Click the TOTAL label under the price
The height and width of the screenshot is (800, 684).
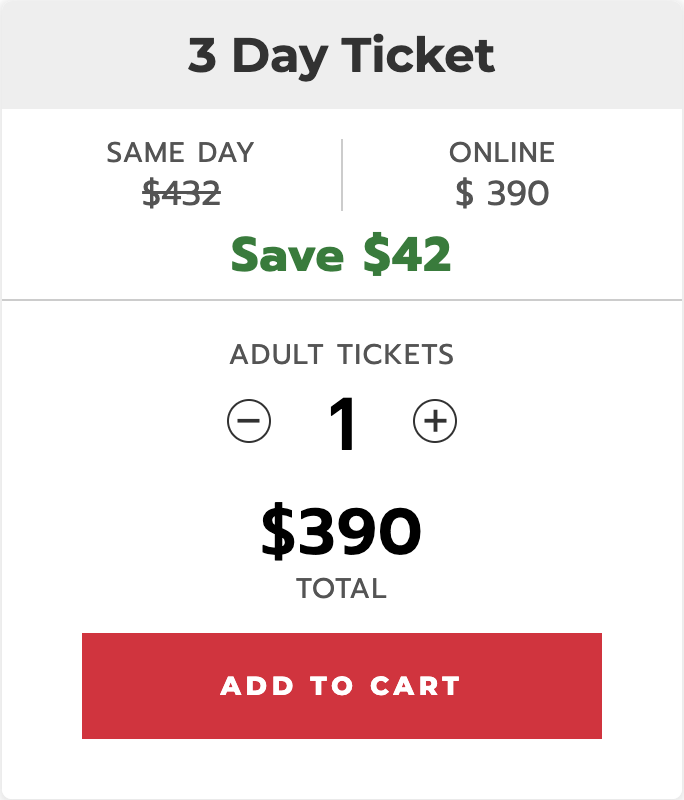pos(342,588)
